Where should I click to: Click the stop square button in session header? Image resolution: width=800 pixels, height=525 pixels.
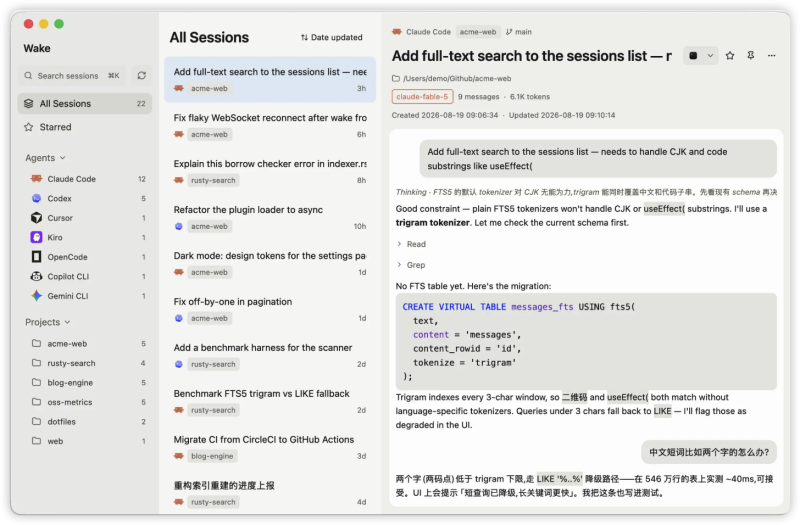(x=693, y=56)
